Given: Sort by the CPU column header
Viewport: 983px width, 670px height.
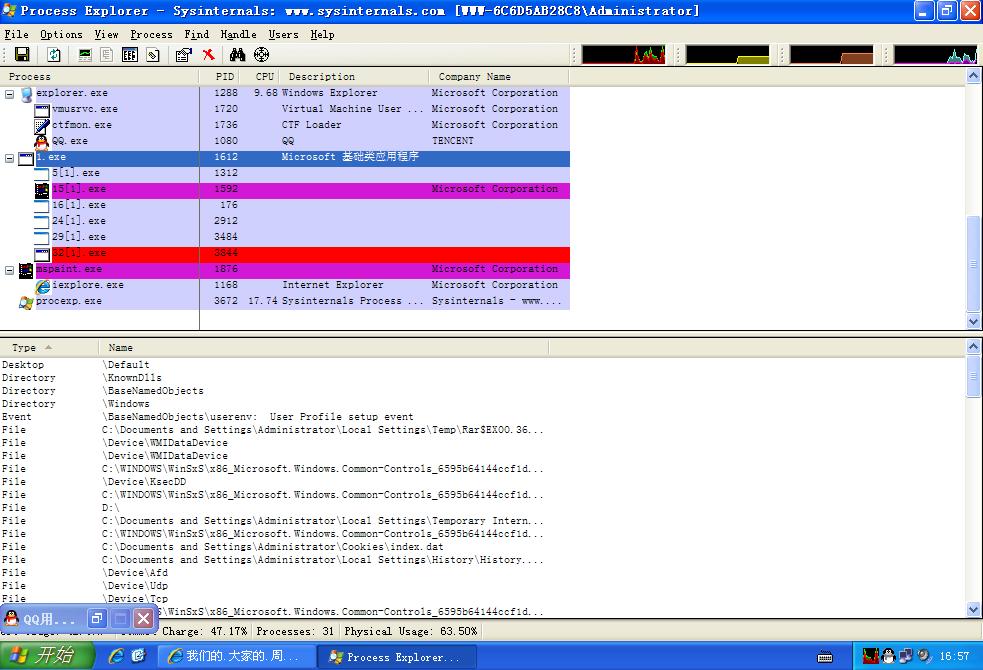Looking at the screenshot, I should click(x=264, y=76).
